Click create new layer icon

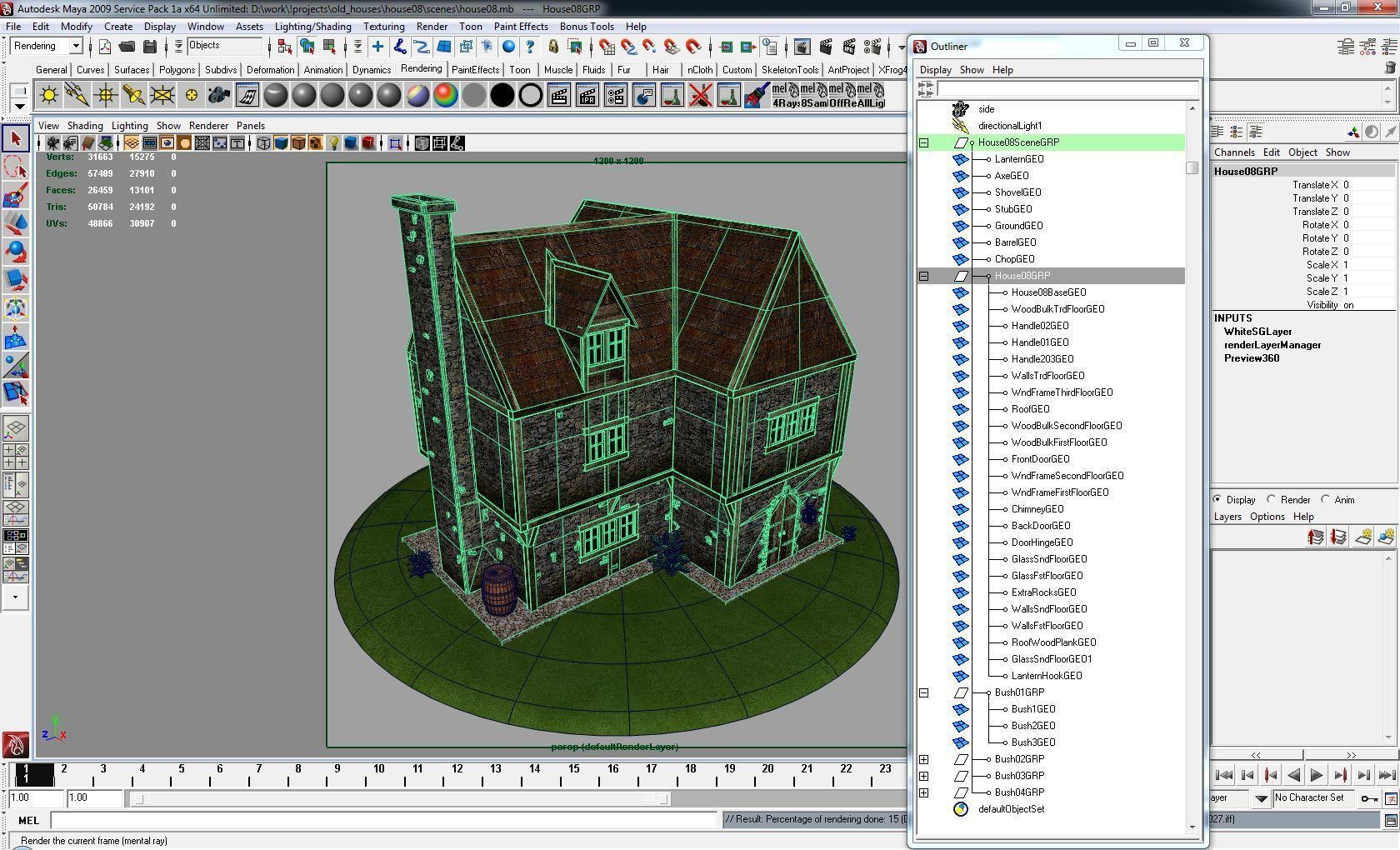pyautogui.click(x=1363, y=537)
